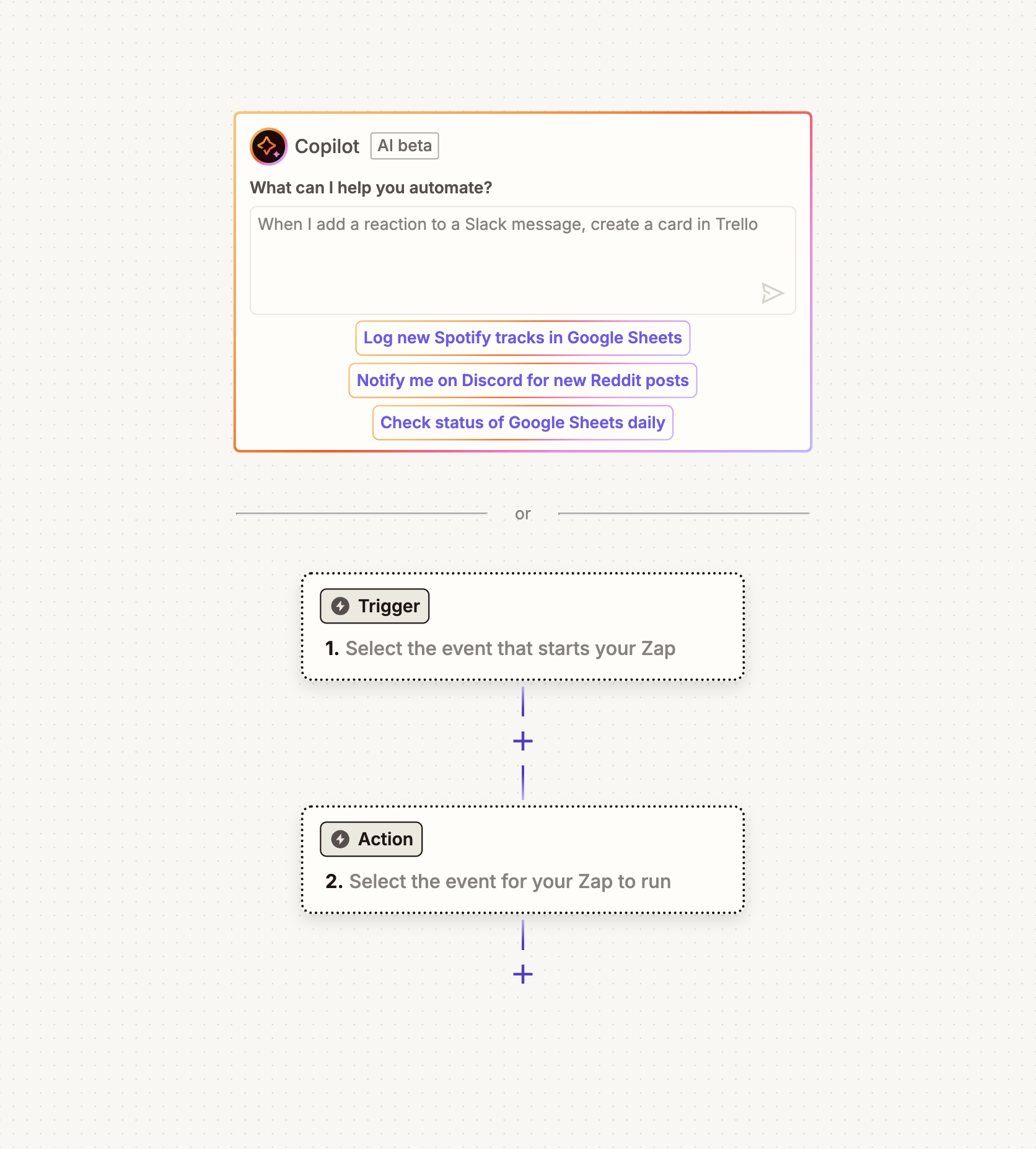Select the lightning bolt icon in Action badge
Screen dimensions: 1036x1149
tap(340, 839)
